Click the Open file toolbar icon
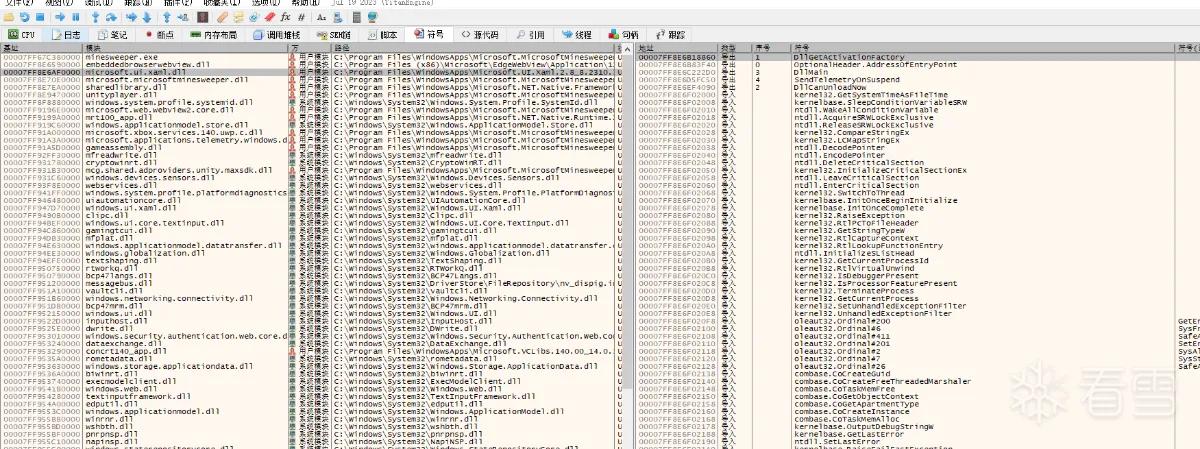The width and height of the screenshot is (1200, 449). click(9, 17)
